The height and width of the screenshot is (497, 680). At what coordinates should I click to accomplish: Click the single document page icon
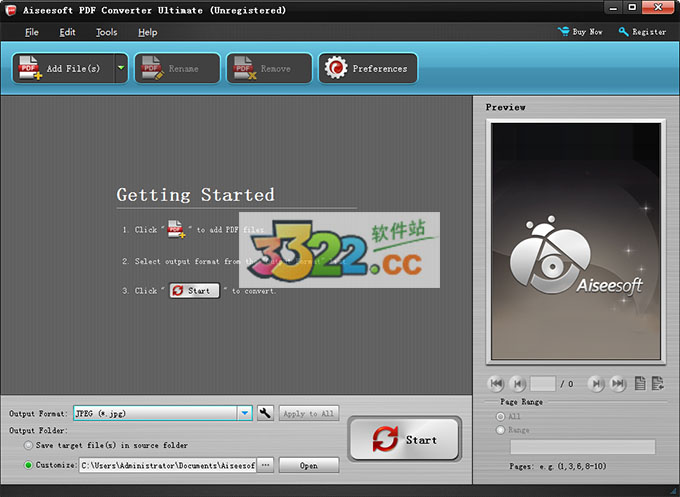[x=640, y=383]
